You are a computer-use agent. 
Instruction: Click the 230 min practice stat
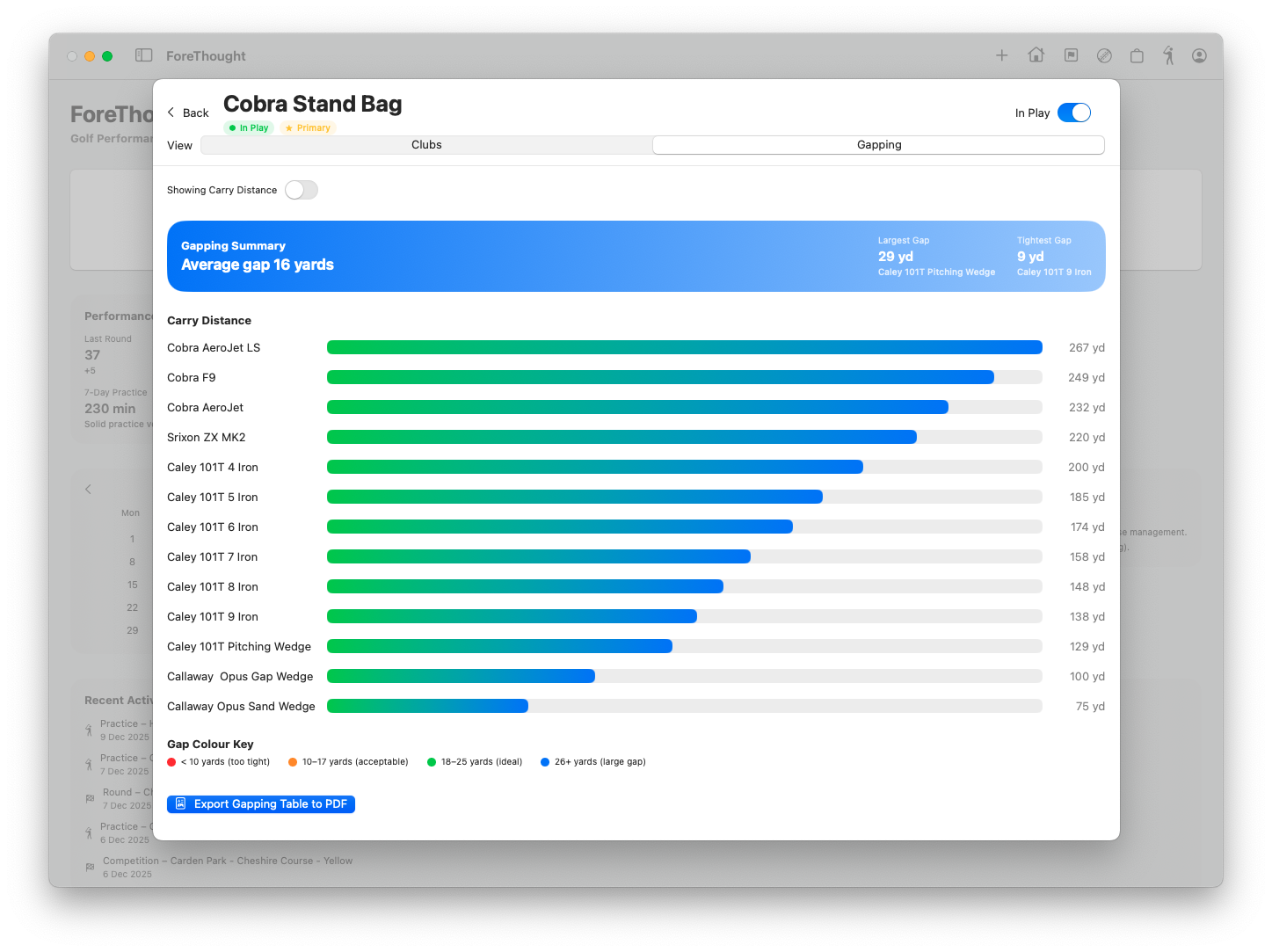pos(110,409)
